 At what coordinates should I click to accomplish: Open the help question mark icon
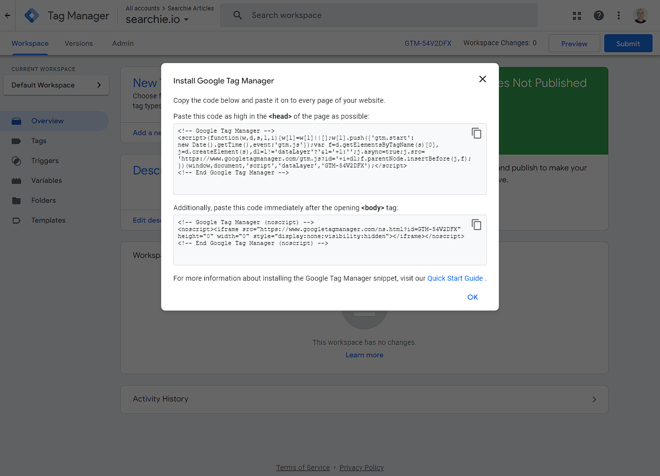pyautogui.click(x=599, y=16)
